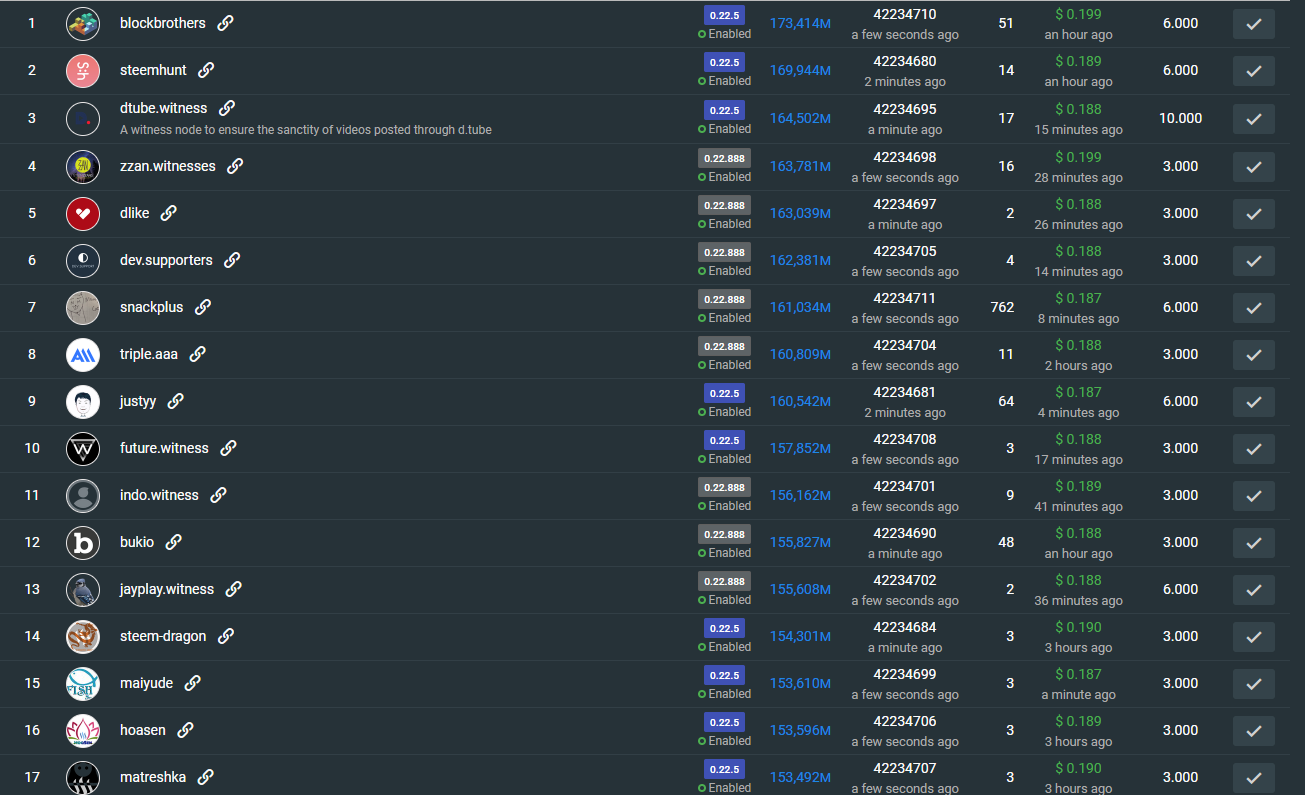1305x795 pixels.
Task: Click steem-dragon price feed $ 0.190
Action: [x=1078, y=627]
